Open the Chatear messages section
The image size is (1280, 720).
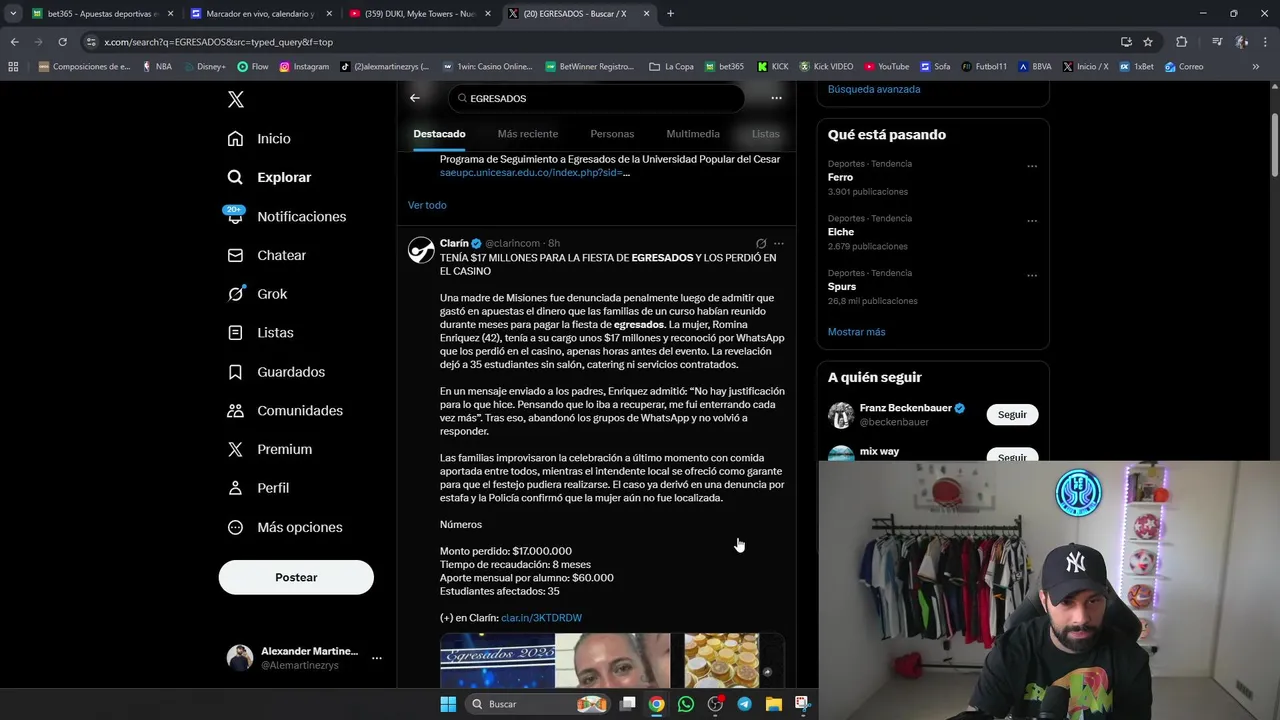pos(266,255)
